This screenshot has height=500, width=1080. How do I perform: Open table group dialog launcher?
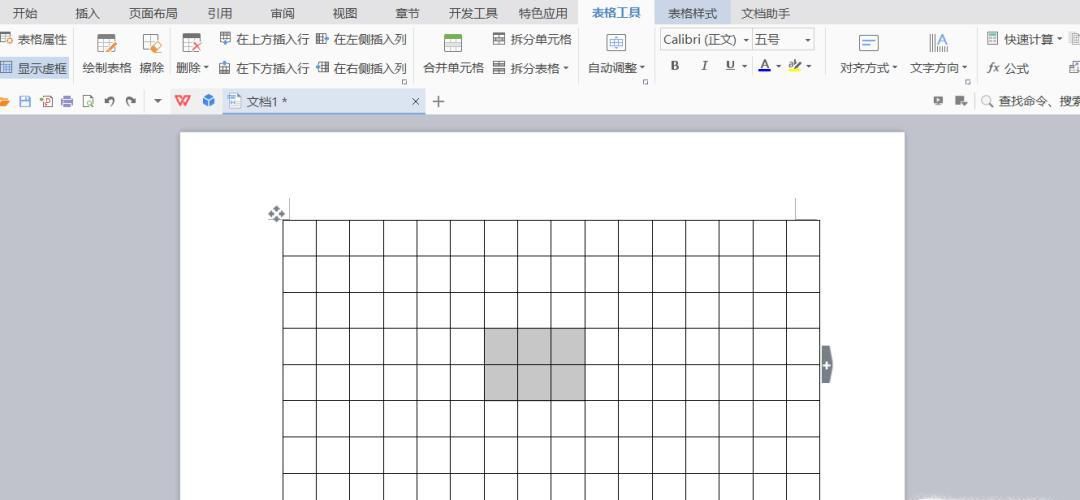[x=404, y=82]
